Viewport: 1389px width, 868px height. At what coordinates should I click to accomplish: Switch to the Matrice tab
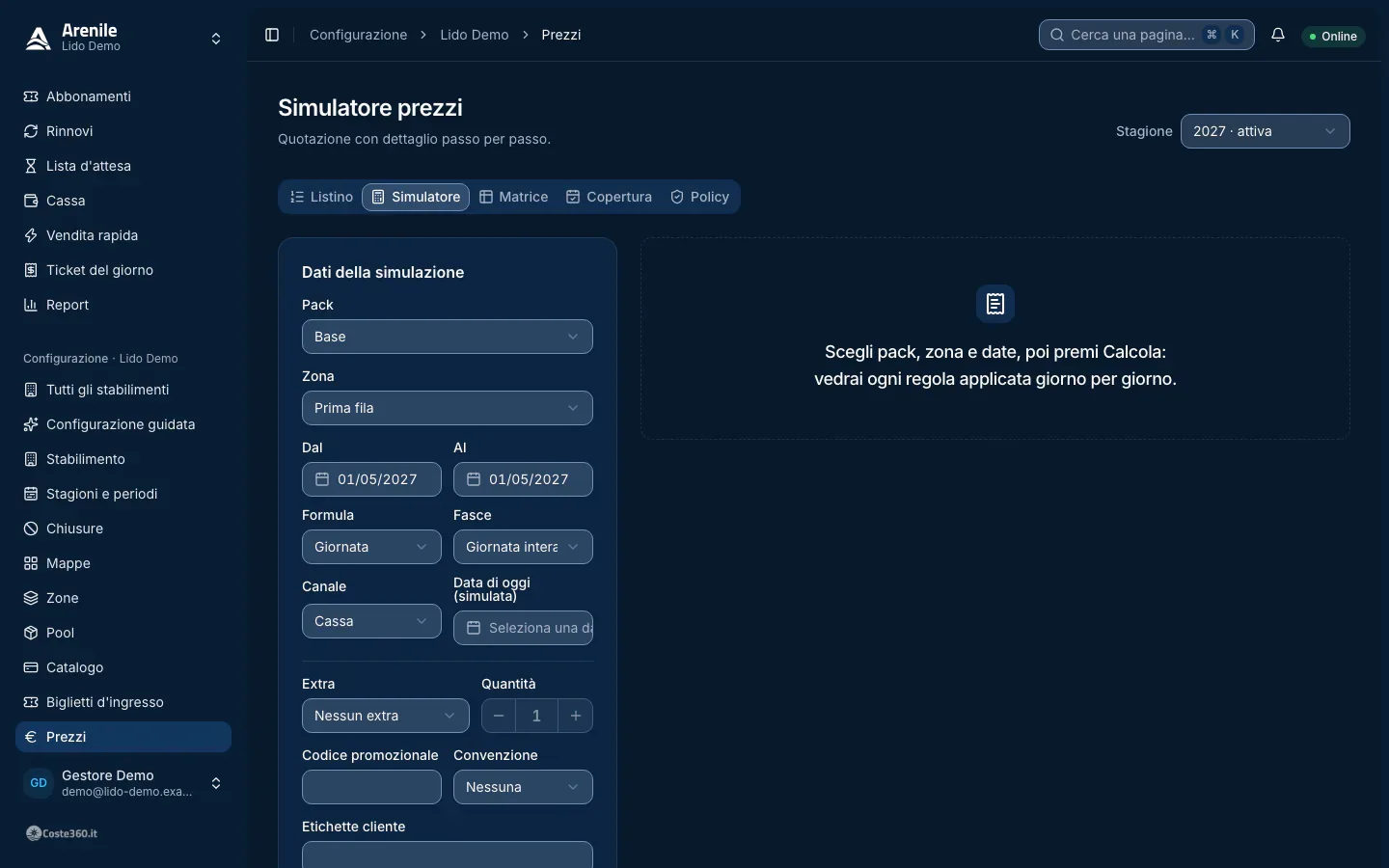513,197
